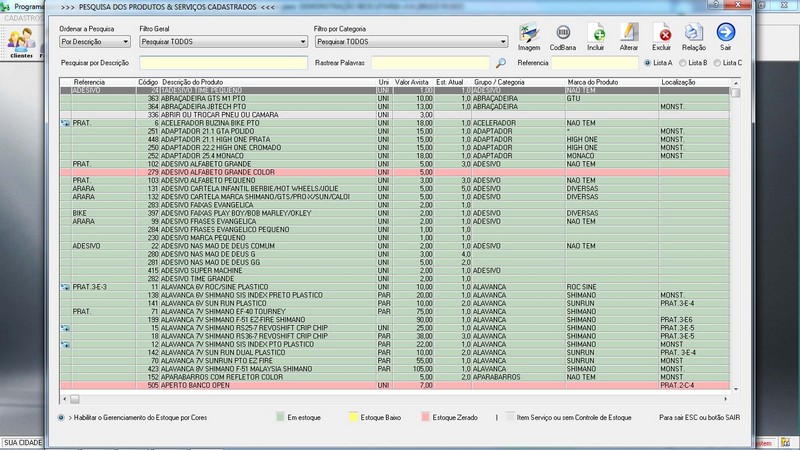Select ADESIVO SUPER MACHINE row
The height and width of the screenshot is (450, 800).
[x=395, y=270]
